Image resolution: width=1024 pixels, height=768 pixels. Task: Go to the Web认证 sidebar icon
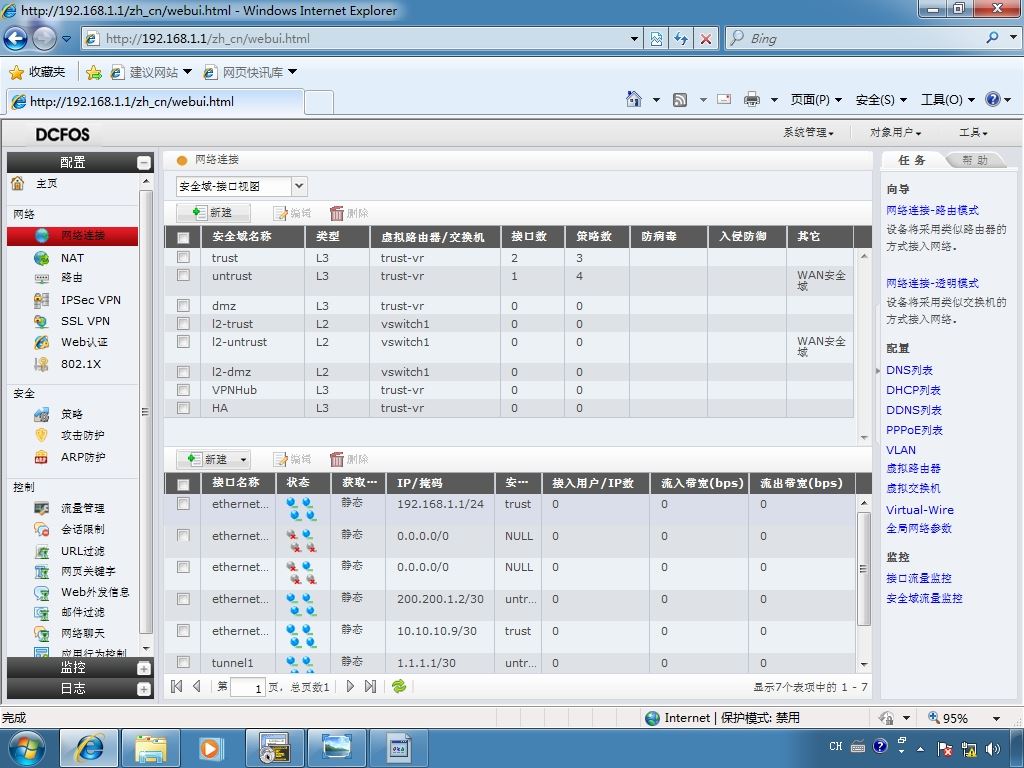42,342
